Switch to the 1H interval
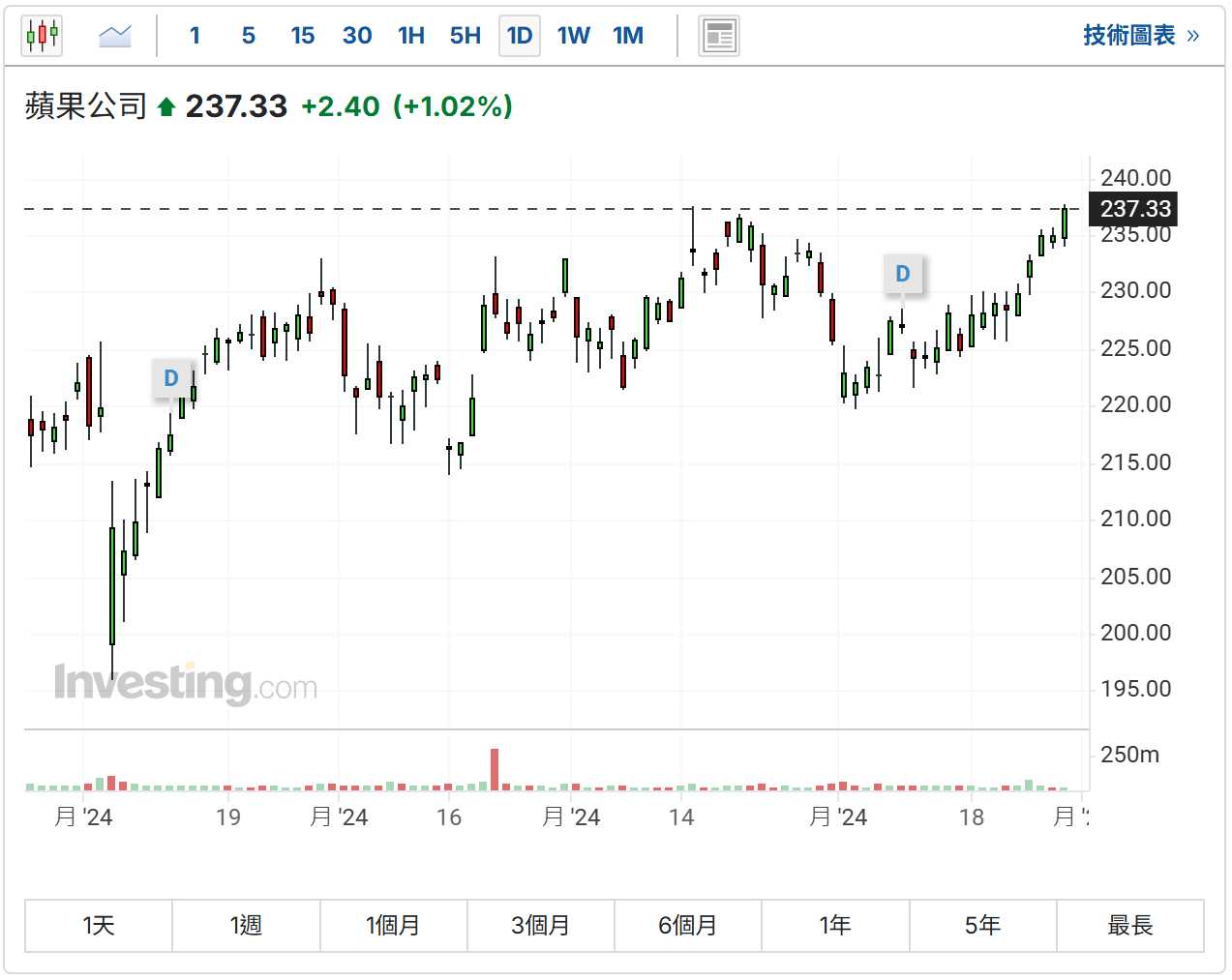The height and width of the screenshot is (980, 1232). tap(411, 37)
